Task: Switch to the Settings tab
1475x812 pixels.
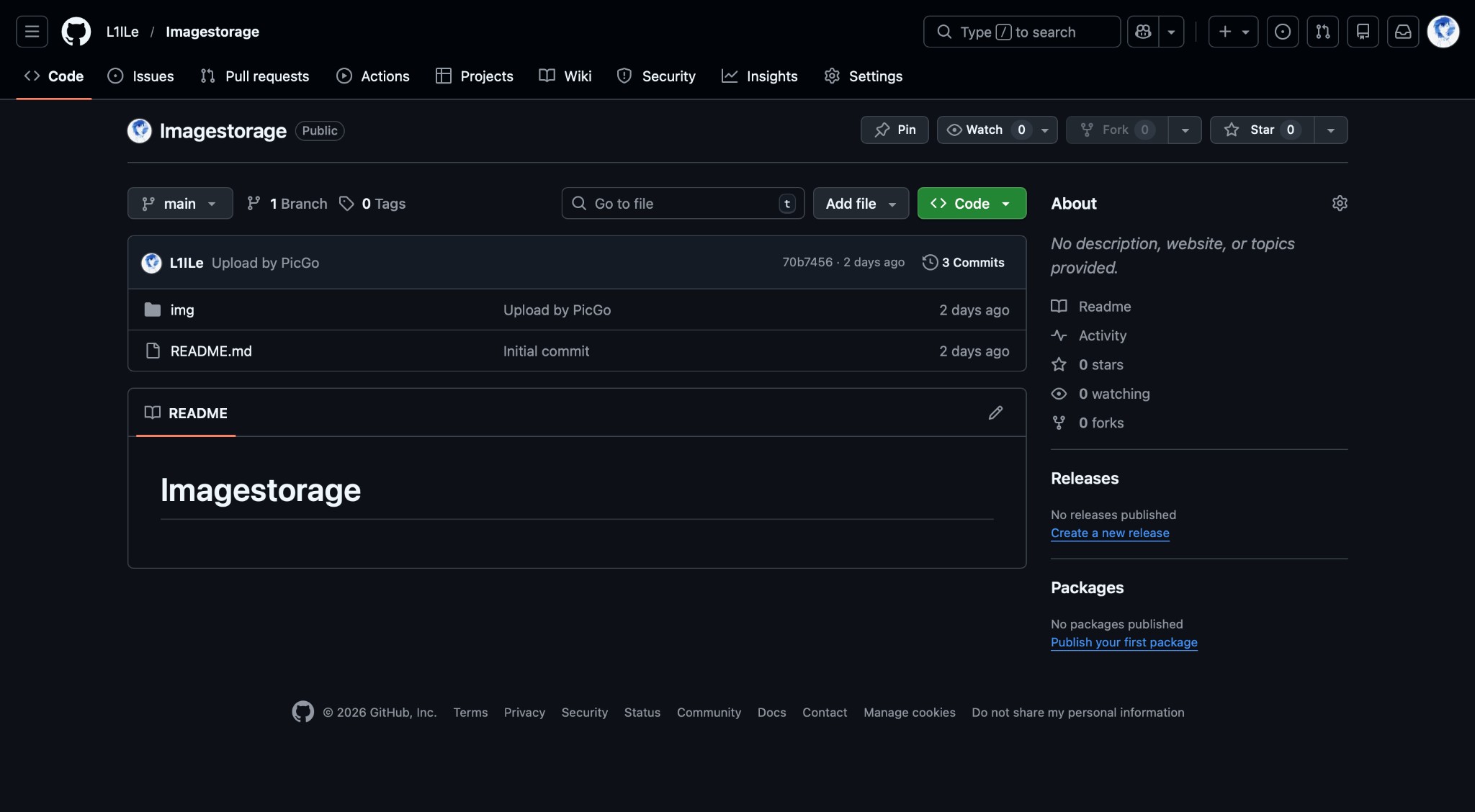Action: coord(863,76)
